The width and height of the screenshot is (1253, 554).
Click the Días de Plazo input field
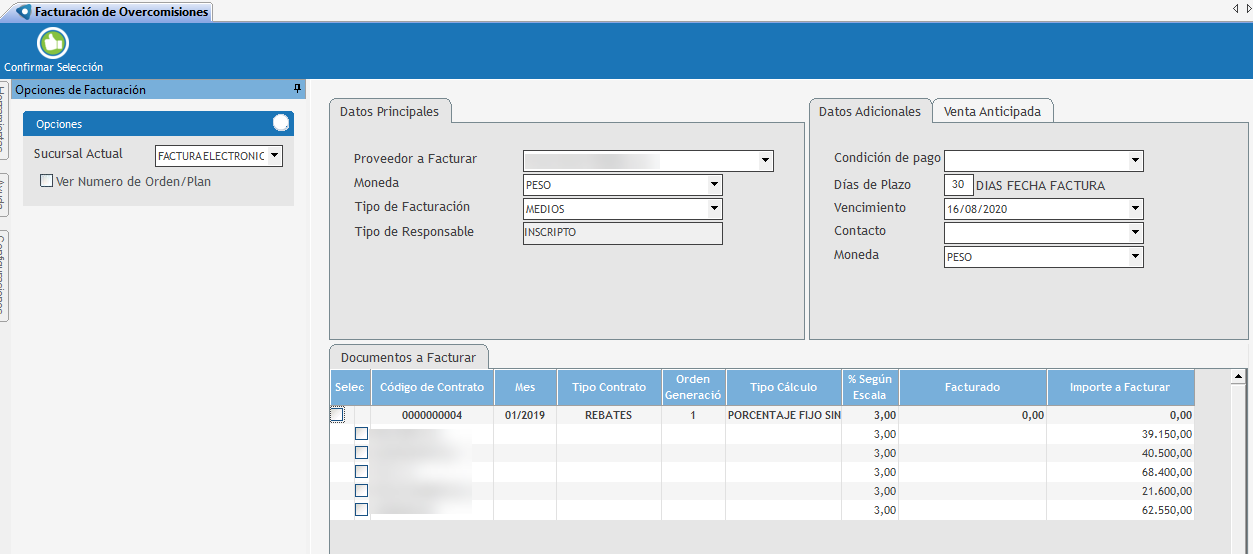(958, 185)
